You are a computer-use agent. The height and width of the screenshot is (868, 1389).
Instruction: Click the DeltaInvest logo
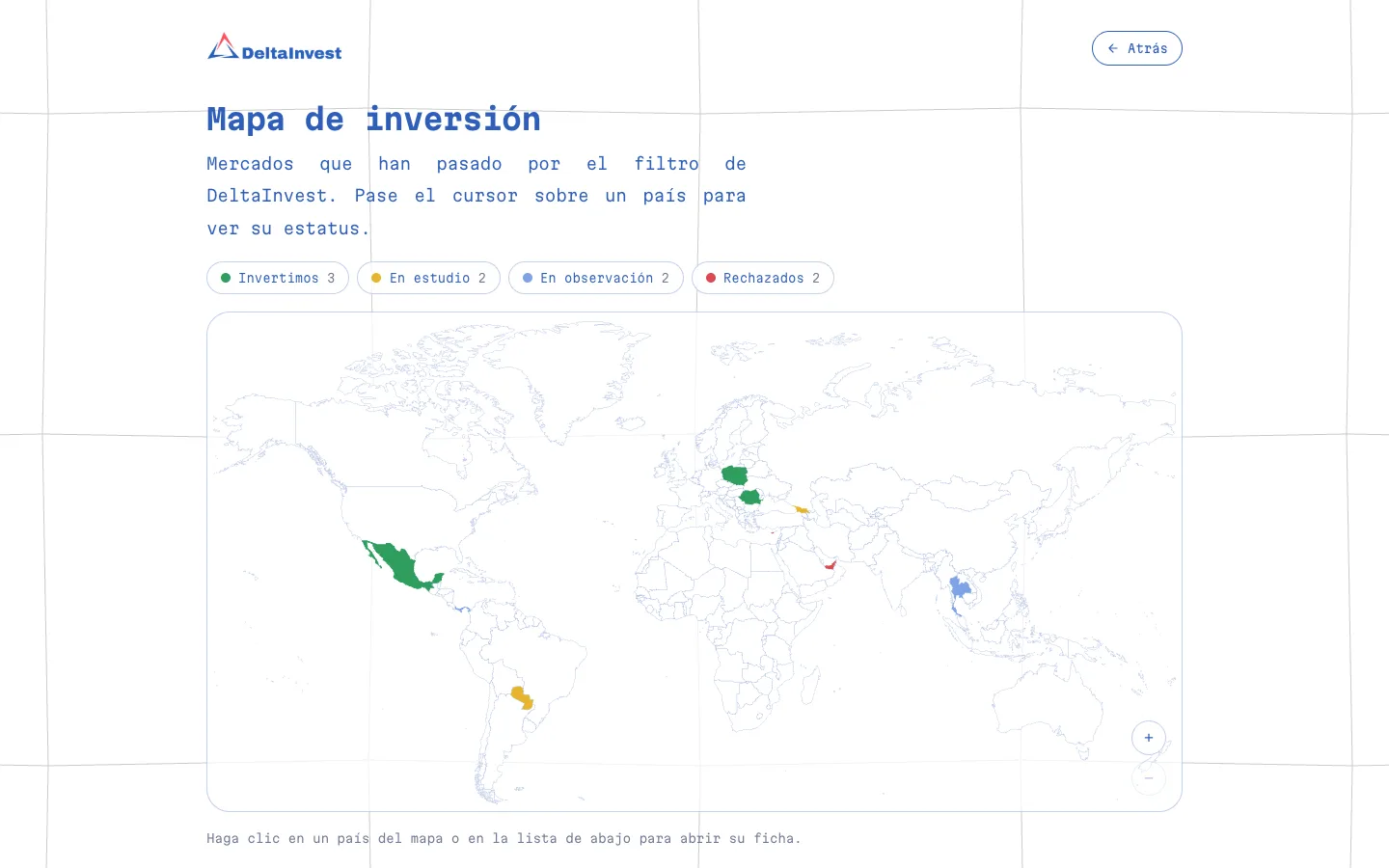tap(275, 47)
